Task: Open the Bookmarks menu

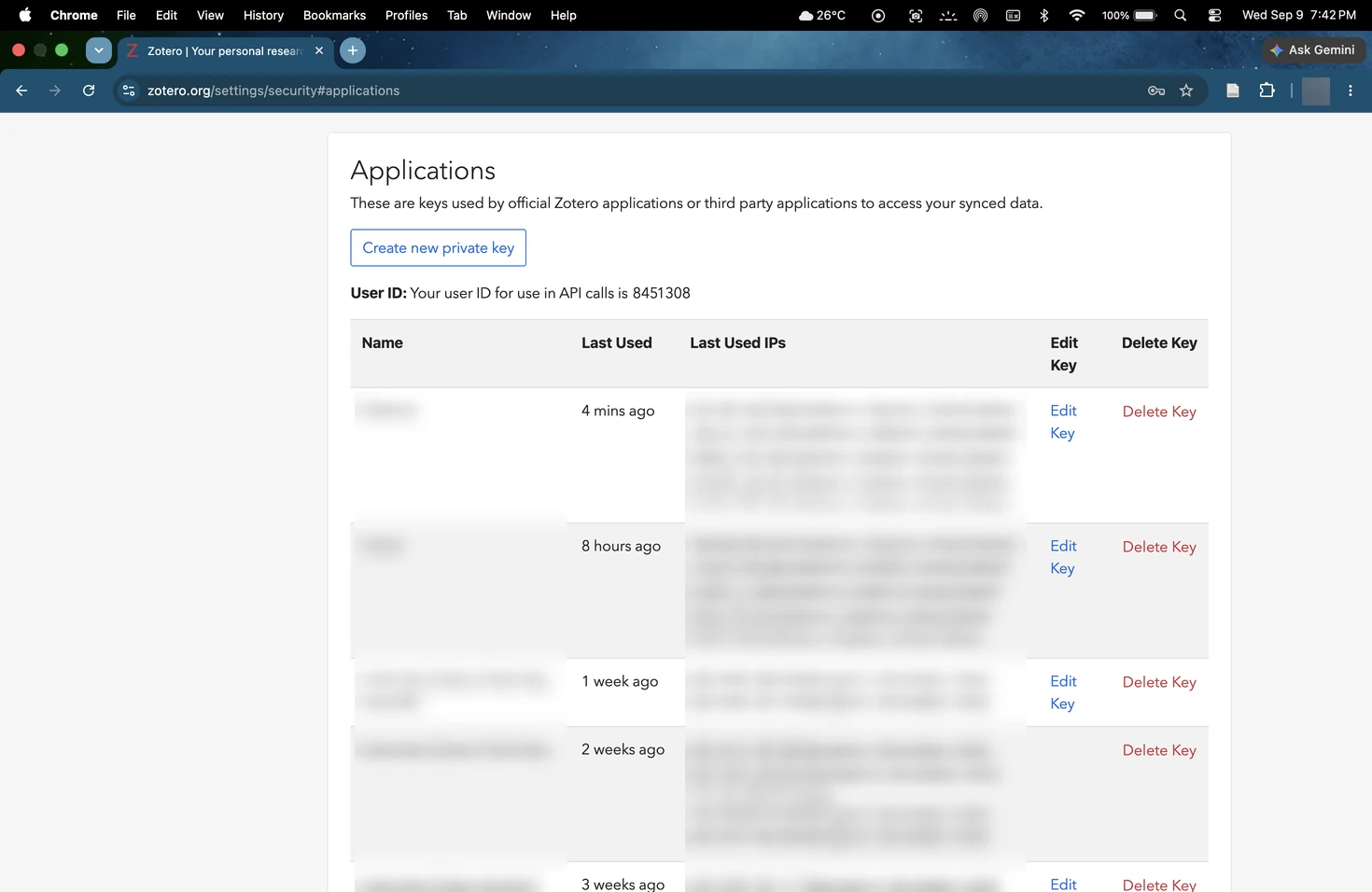Action: point(334,15)
